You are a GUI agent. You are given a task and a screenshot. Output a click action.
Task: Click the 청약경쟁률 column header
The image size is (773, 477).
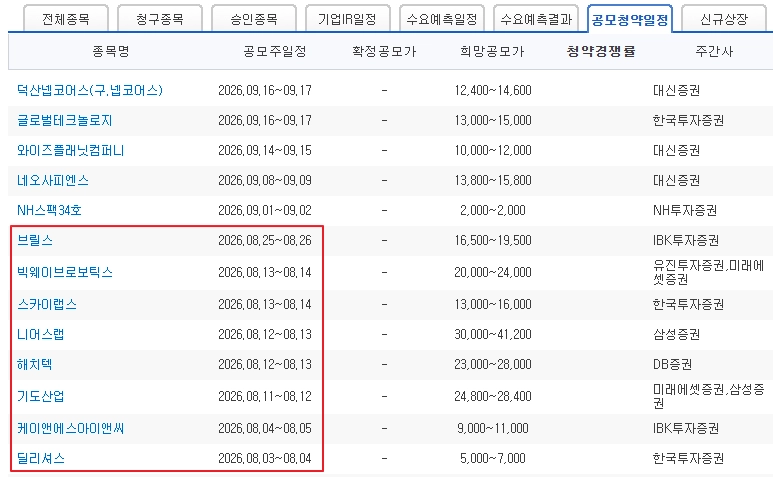[601, 51]
